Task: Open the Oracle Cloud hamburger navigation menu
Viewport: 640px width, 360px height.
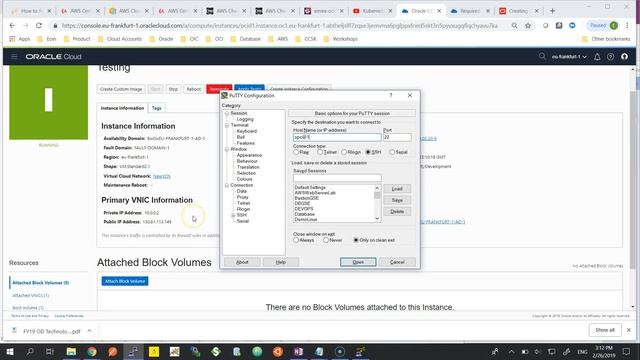Action: pyautogui.click(x=14, y=57)
